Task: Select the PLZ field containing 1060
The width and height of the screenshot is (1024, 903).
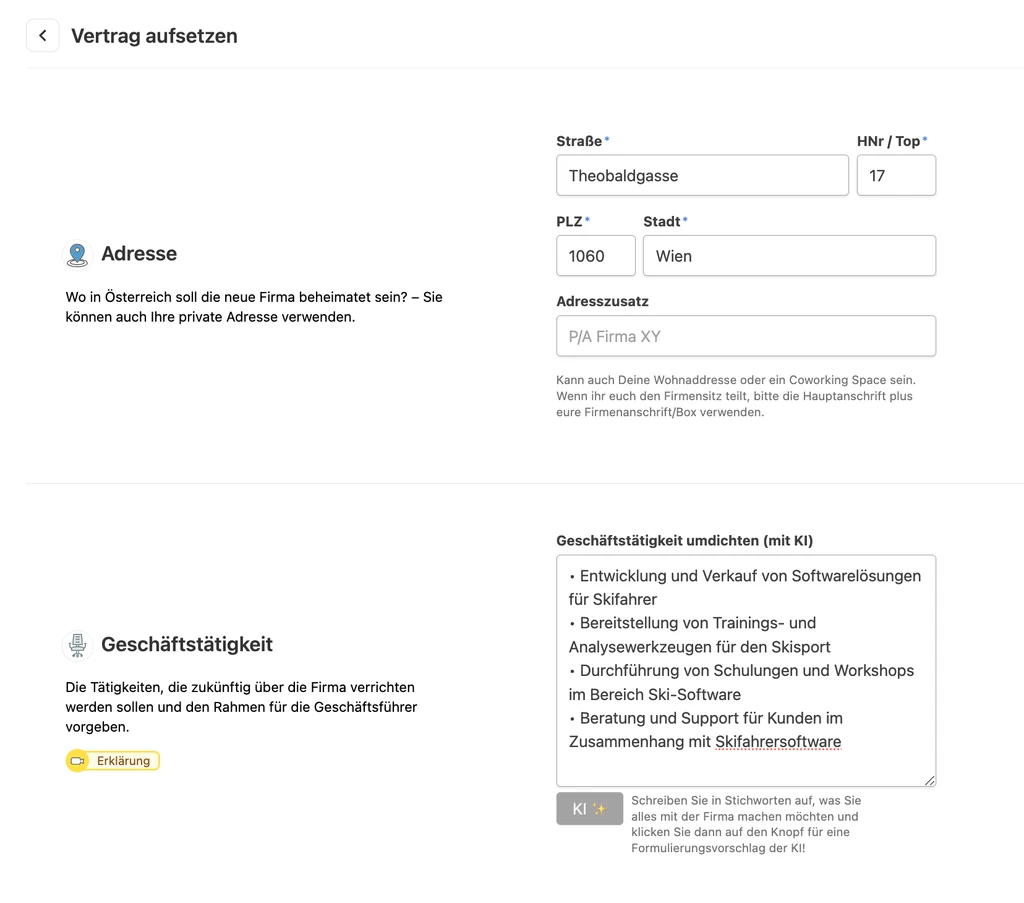Action: [595, 256]
